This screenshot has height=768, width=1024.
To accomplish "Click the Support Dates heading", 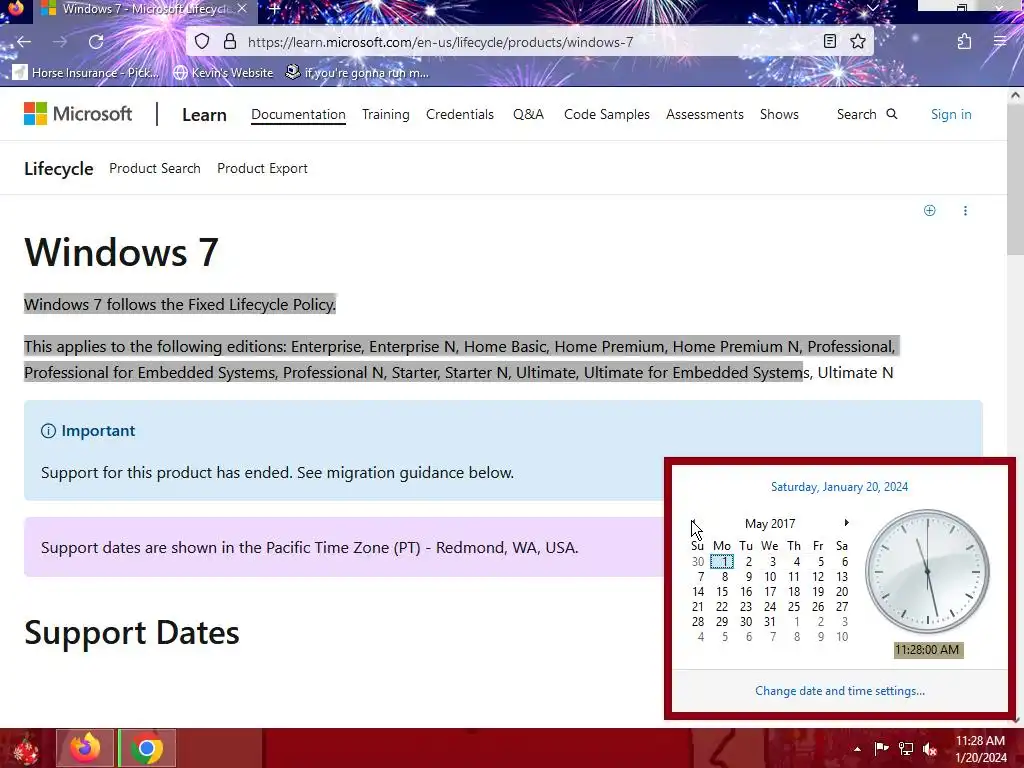I will coord(131,633).
